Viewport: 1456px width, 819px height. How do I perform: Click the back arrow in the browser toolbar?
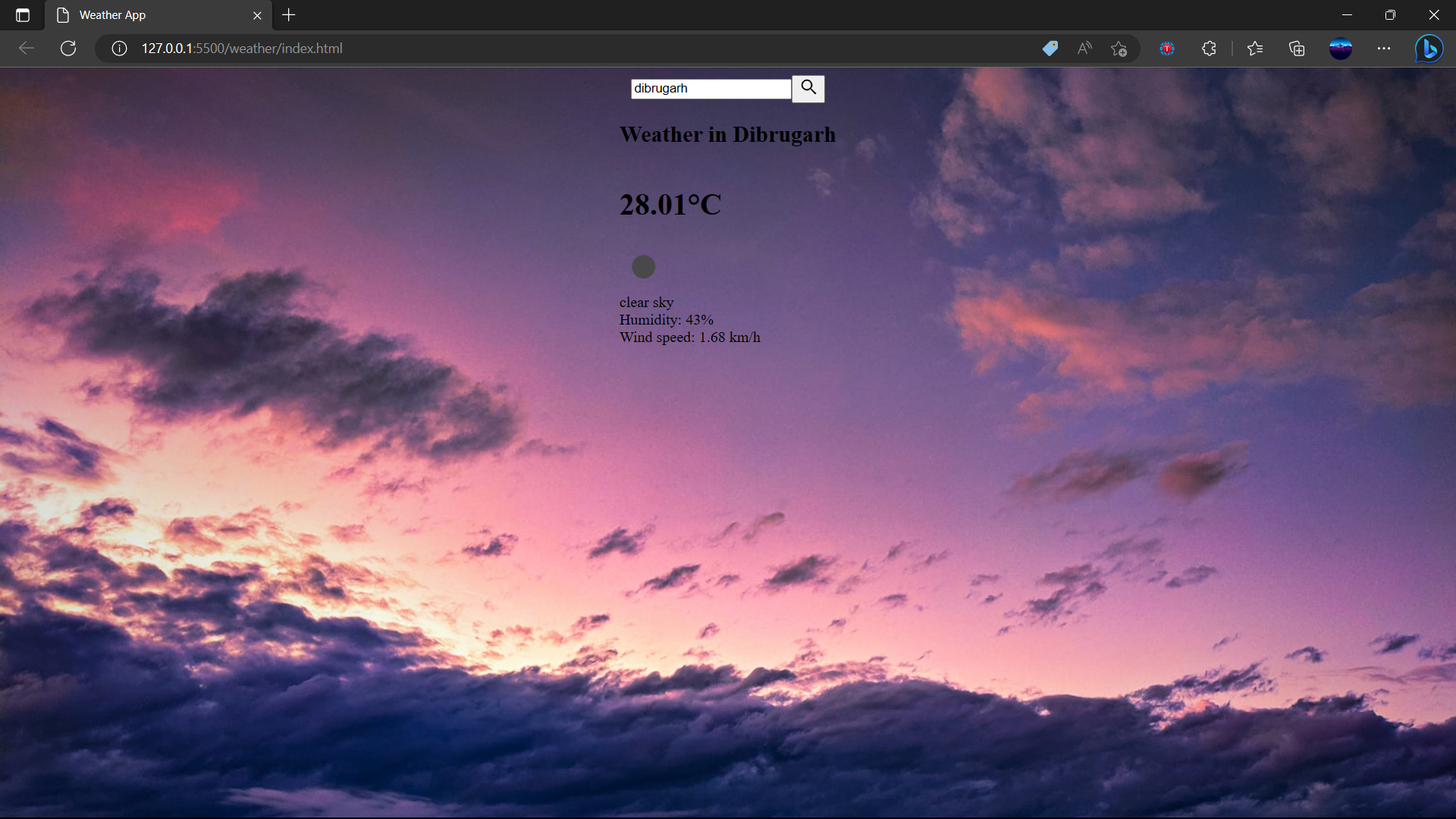point(27,49)
